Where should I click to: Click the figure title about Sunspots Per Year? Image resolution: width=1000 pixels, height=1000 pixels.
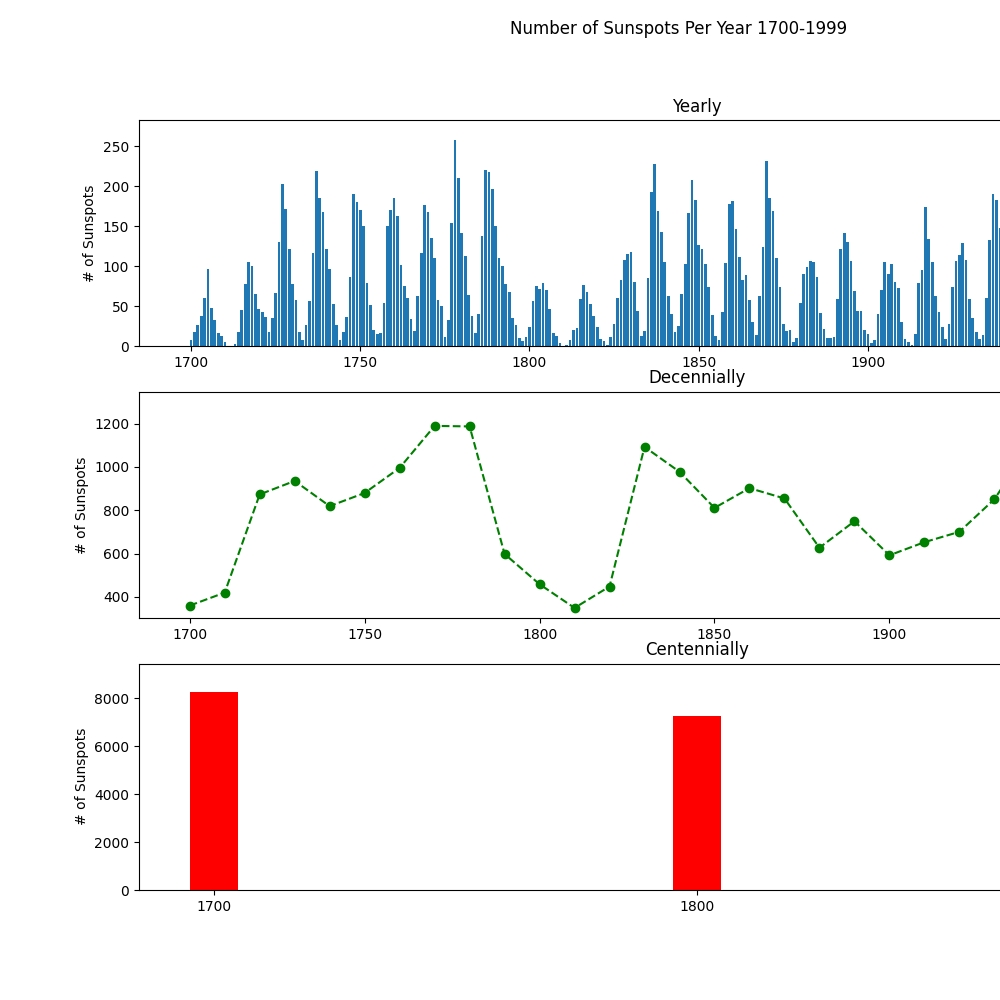click(678, 29)
